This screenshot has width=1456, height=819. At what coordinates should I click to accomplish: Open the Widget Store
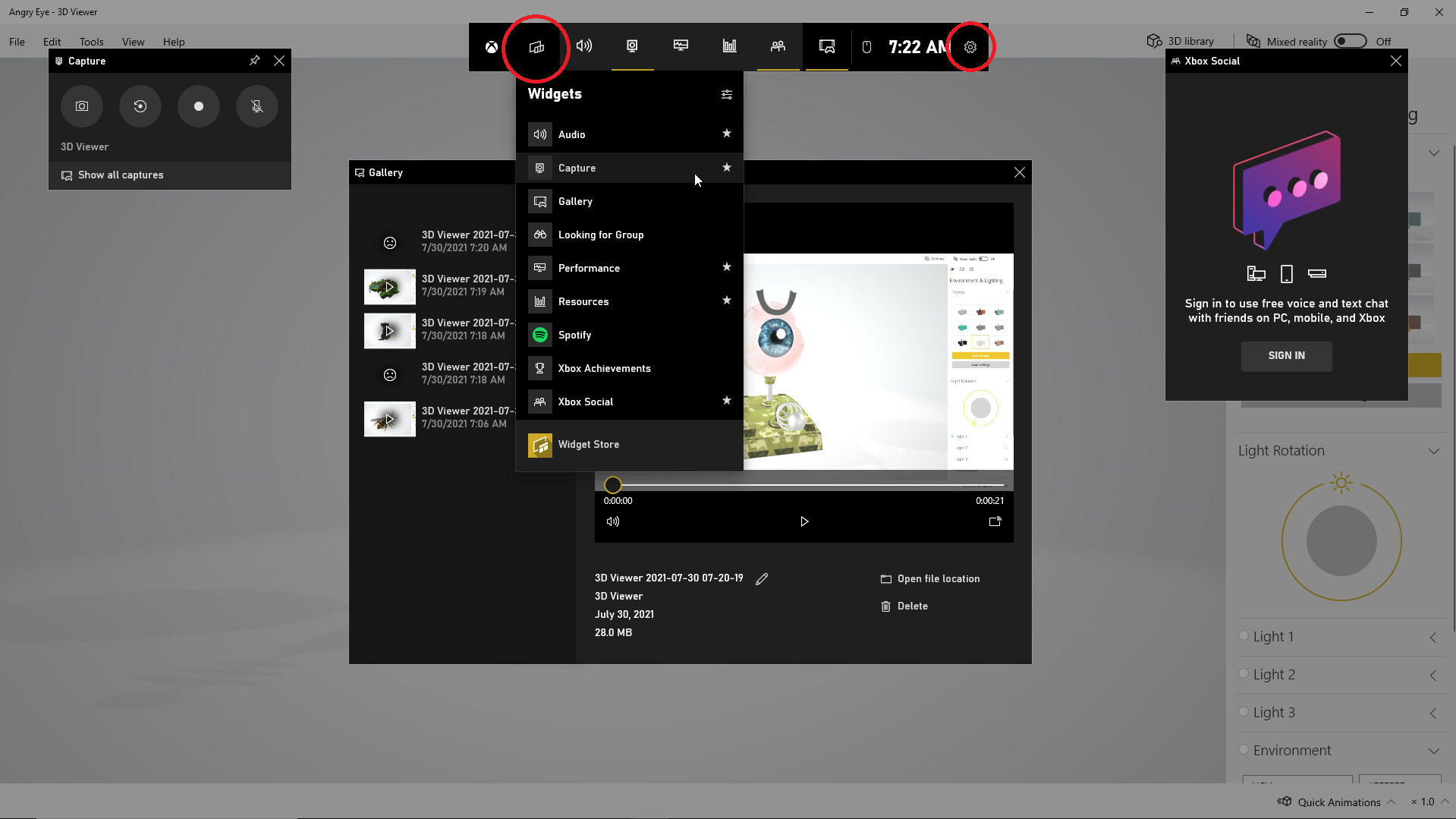pos(630,445)
